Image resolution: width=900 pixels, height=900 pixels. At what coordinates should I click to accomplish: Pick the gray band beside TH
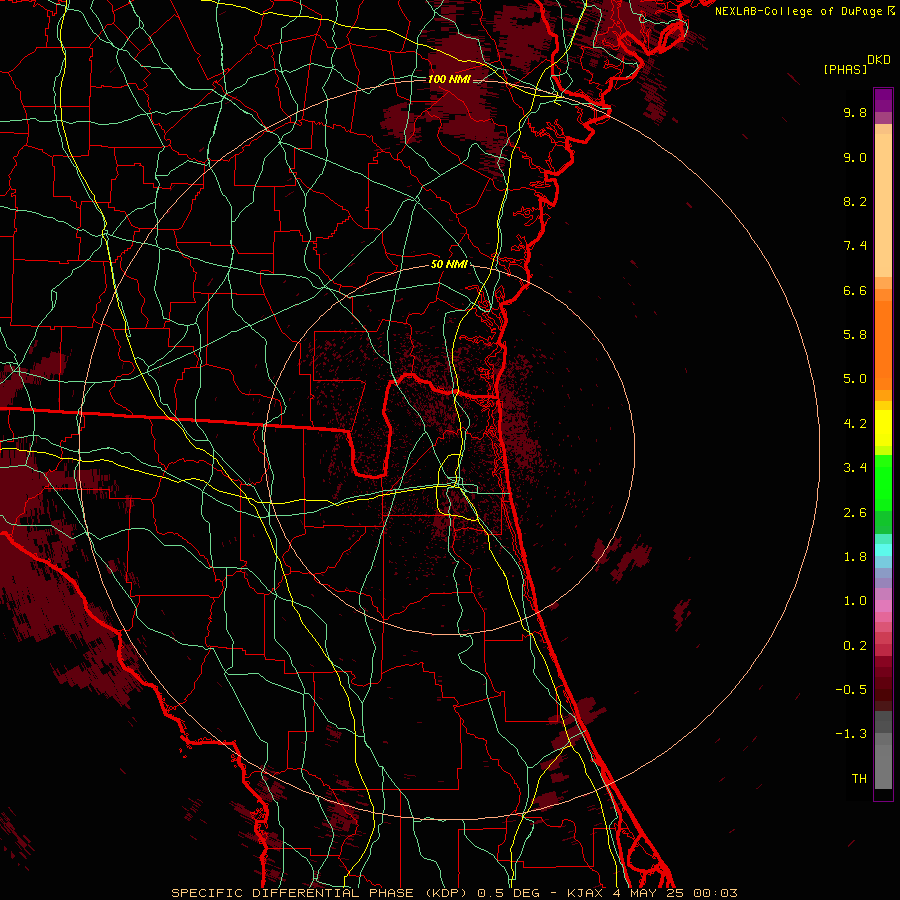(x=883, y=766)
